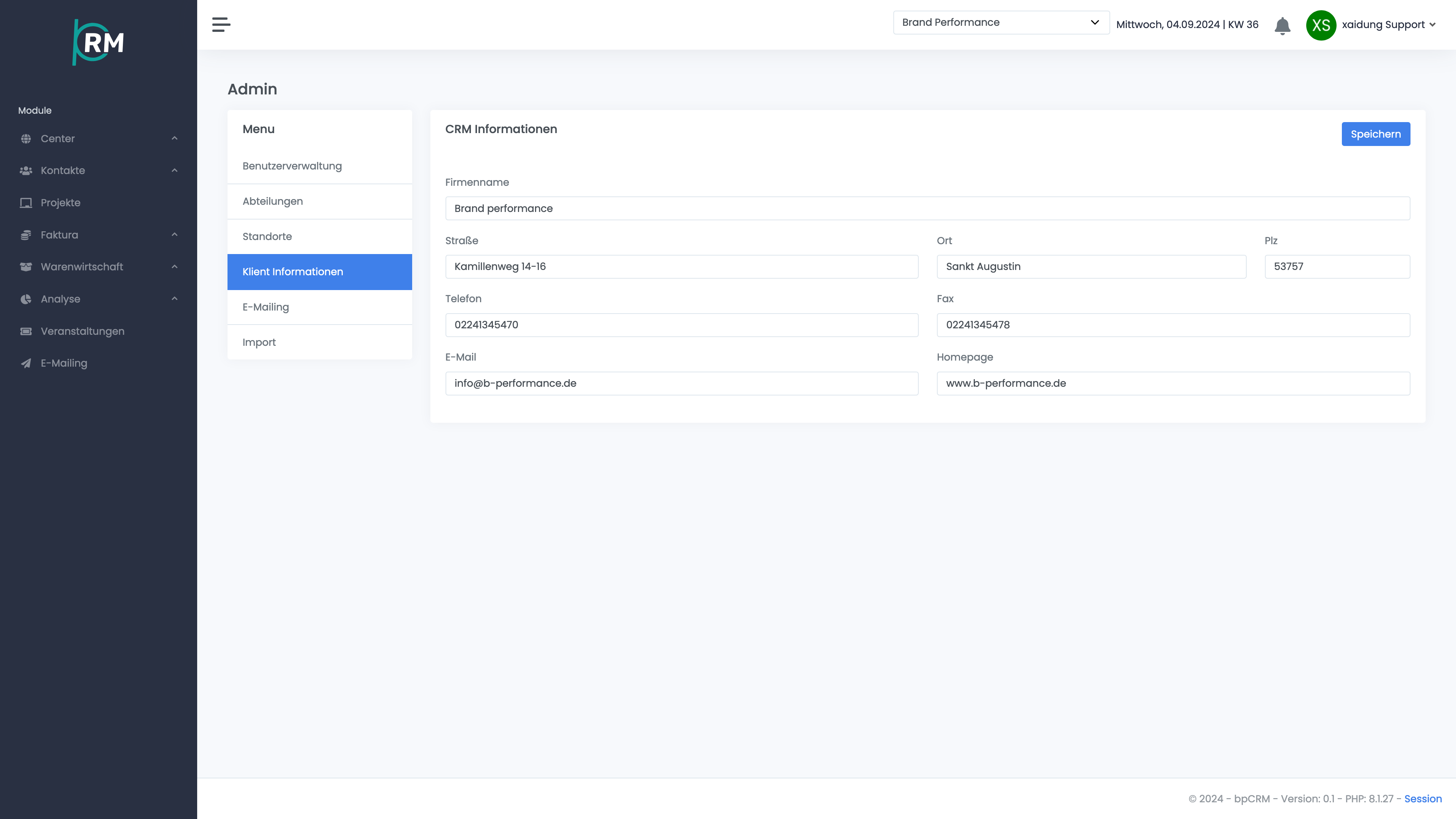Screen dimensions: 1456x819
Task: Click the XS user avatar
Action: tap(1321, 25)
